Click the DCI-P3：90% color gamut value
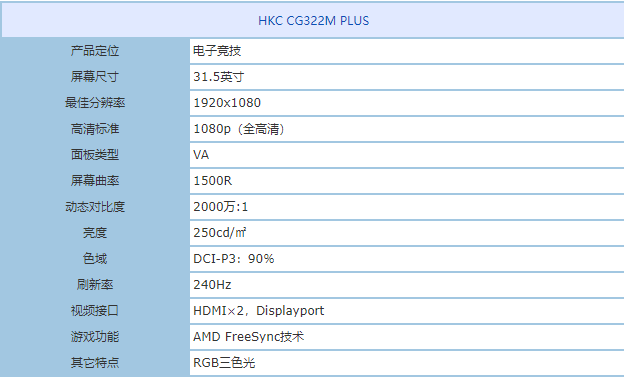This screenshot has height=377, width=624. (x=234, y=259)
